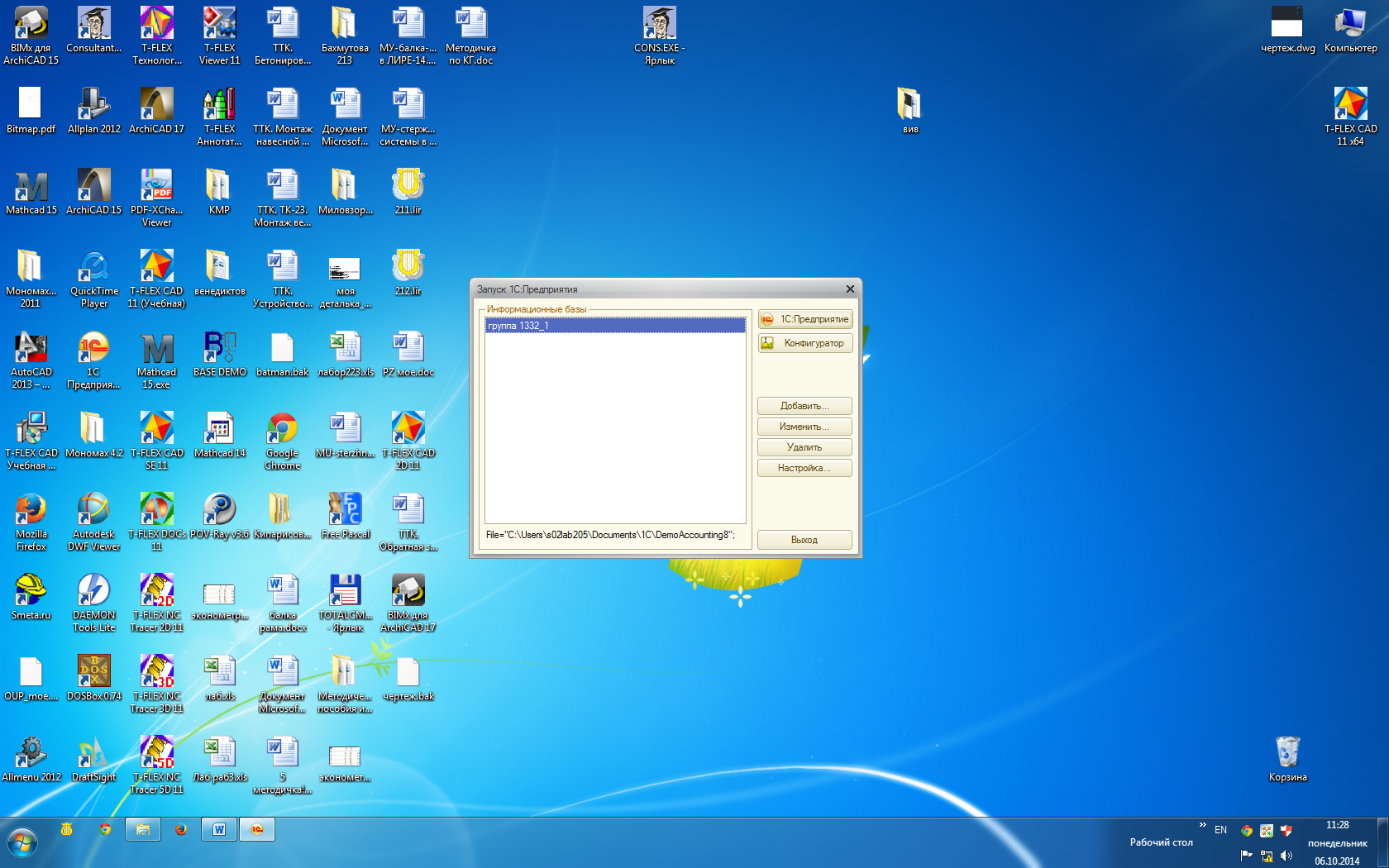This screenshot has height=868, width=1389.
Task: Select the 'вив' folder icon
Action: pyautogui.click(x=910, y=112)
